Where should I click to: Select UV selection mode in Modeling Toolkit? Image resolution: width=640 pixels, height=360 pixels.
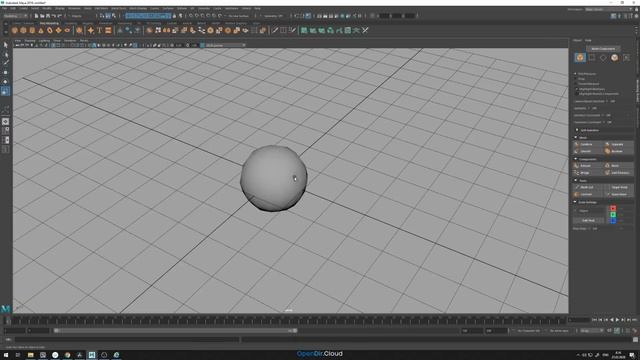626,58
